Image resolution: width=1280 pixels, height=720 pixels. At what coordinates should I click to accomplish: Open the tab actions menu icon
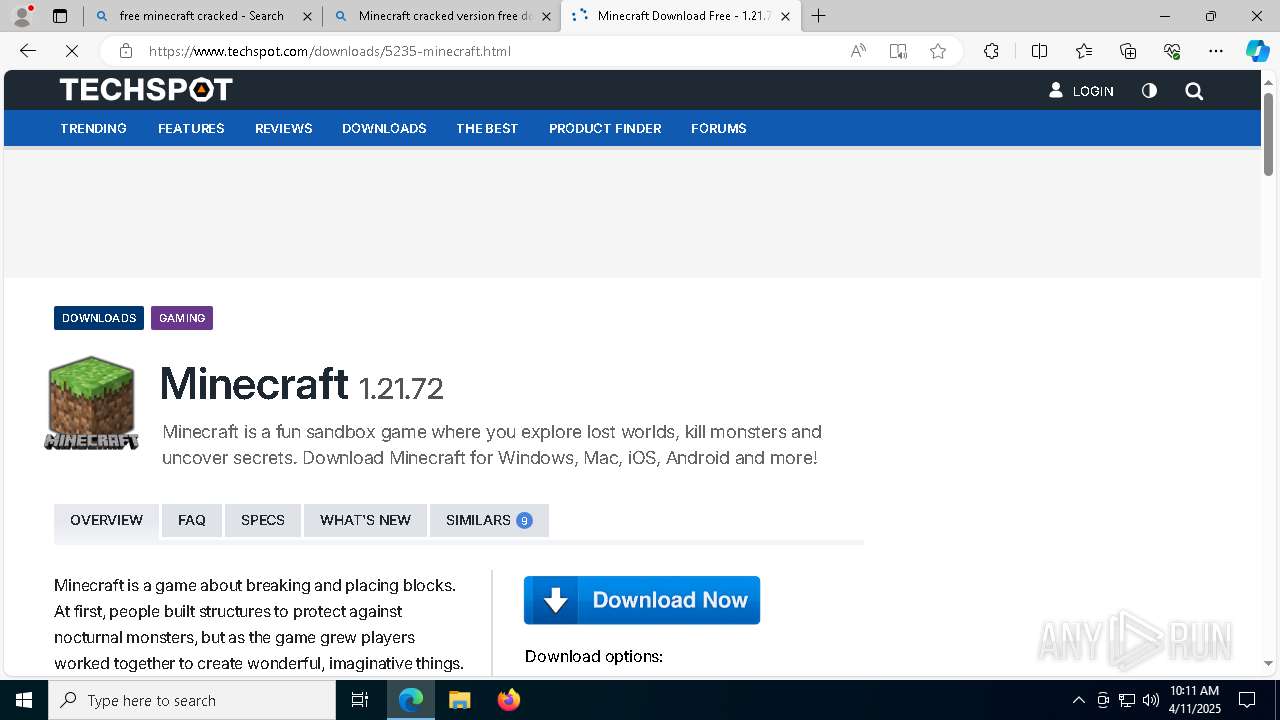point(60,16)
